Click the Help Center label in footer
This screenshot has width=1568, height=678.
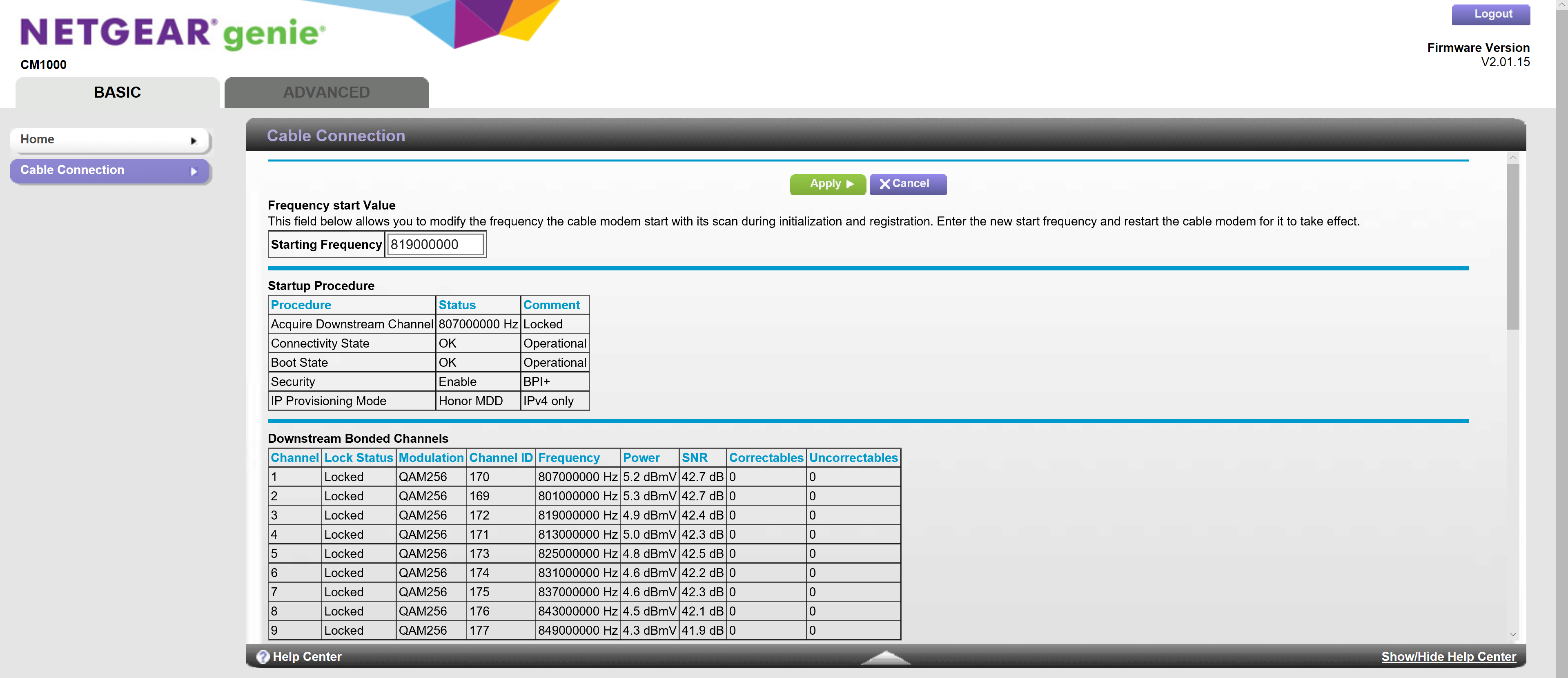pos(307,656)
